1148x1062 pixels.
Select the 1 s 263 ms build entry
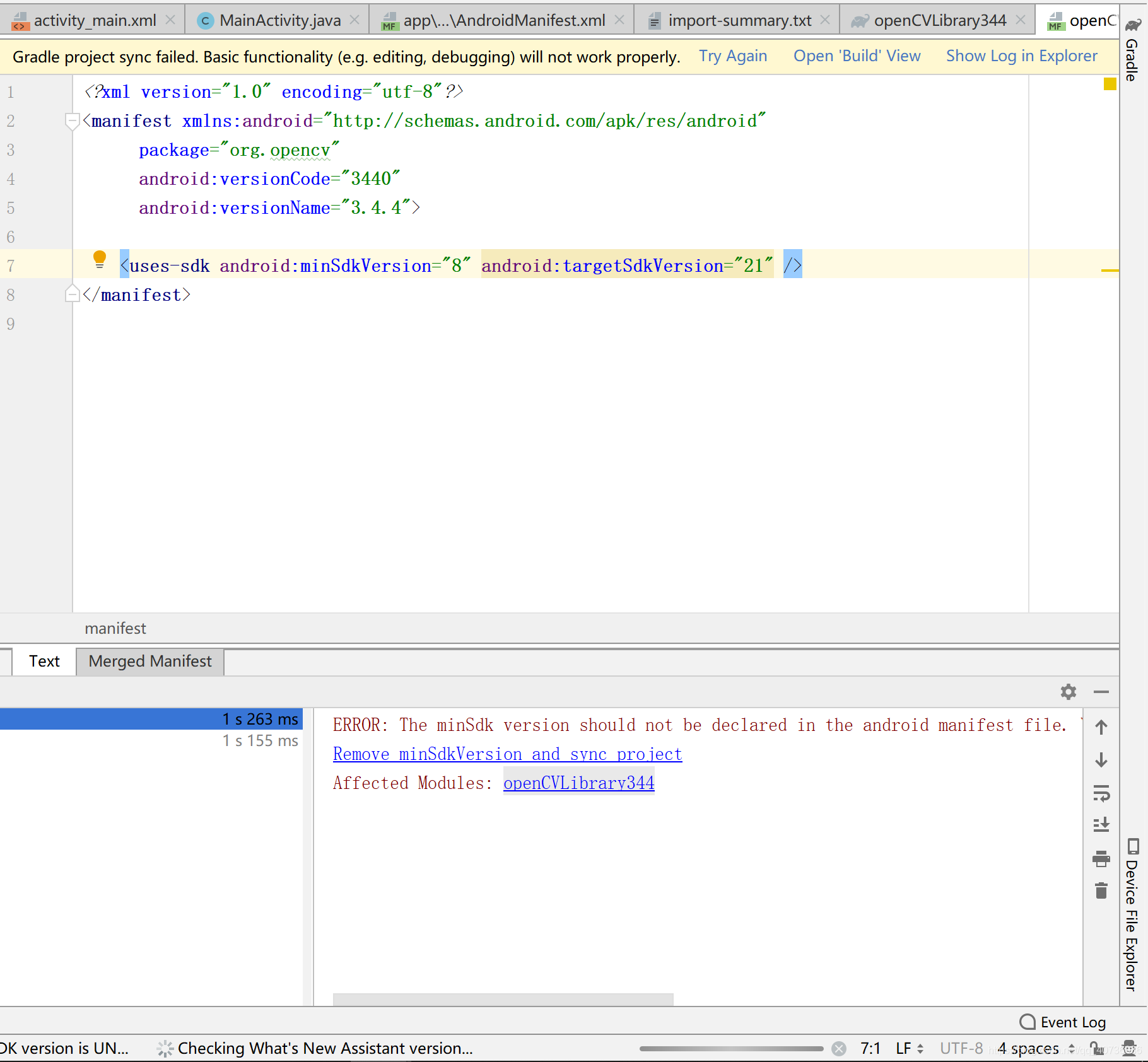[151, 719]
